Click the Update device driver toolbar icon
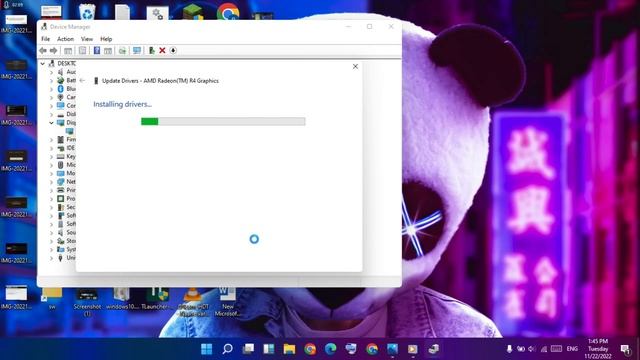Viewport: 640px width, 360px height. click(122, 51)
